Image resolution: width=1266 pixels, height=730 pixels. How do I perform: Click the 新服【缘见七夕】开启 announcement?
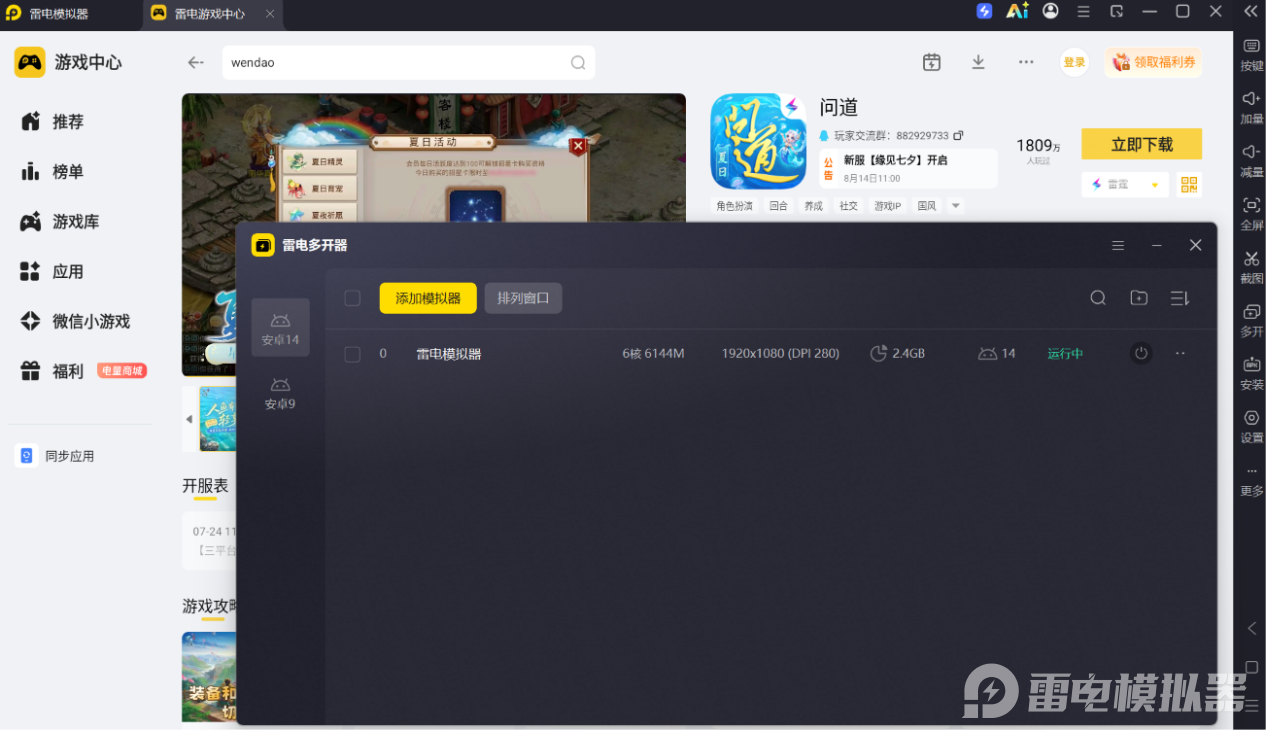point(895,160)
